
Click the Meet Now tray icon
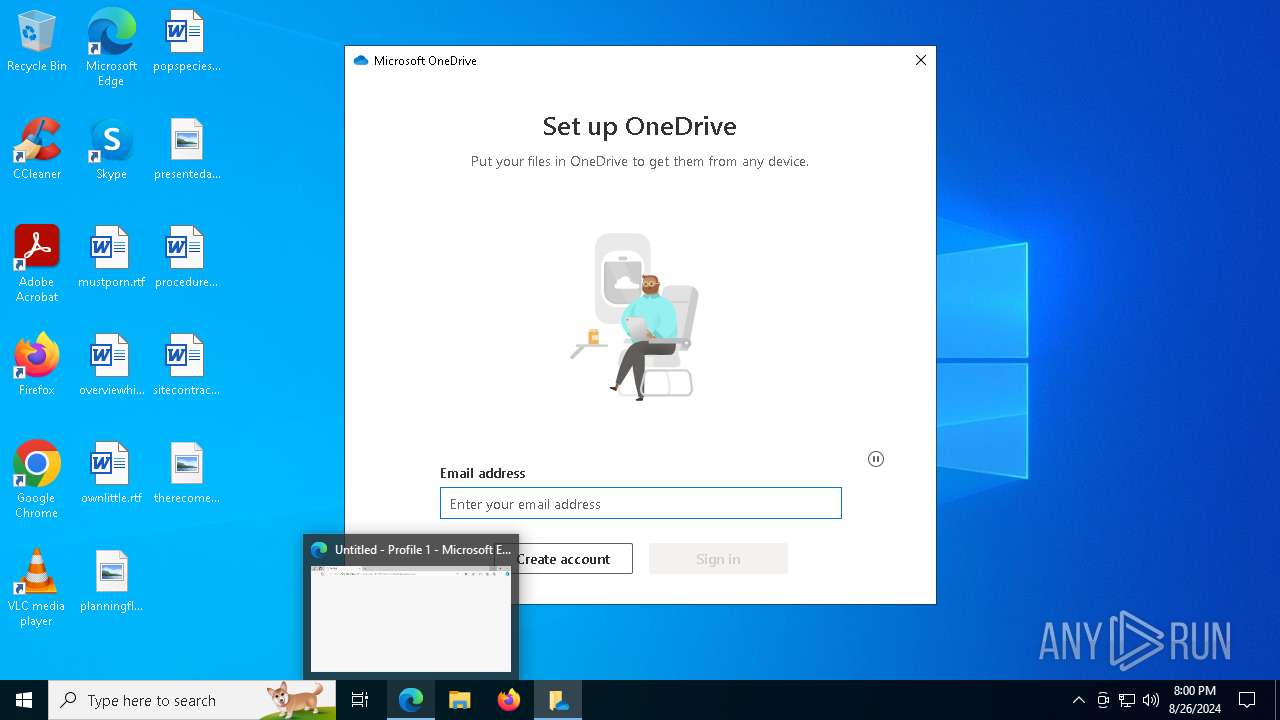coord(1103,700)
